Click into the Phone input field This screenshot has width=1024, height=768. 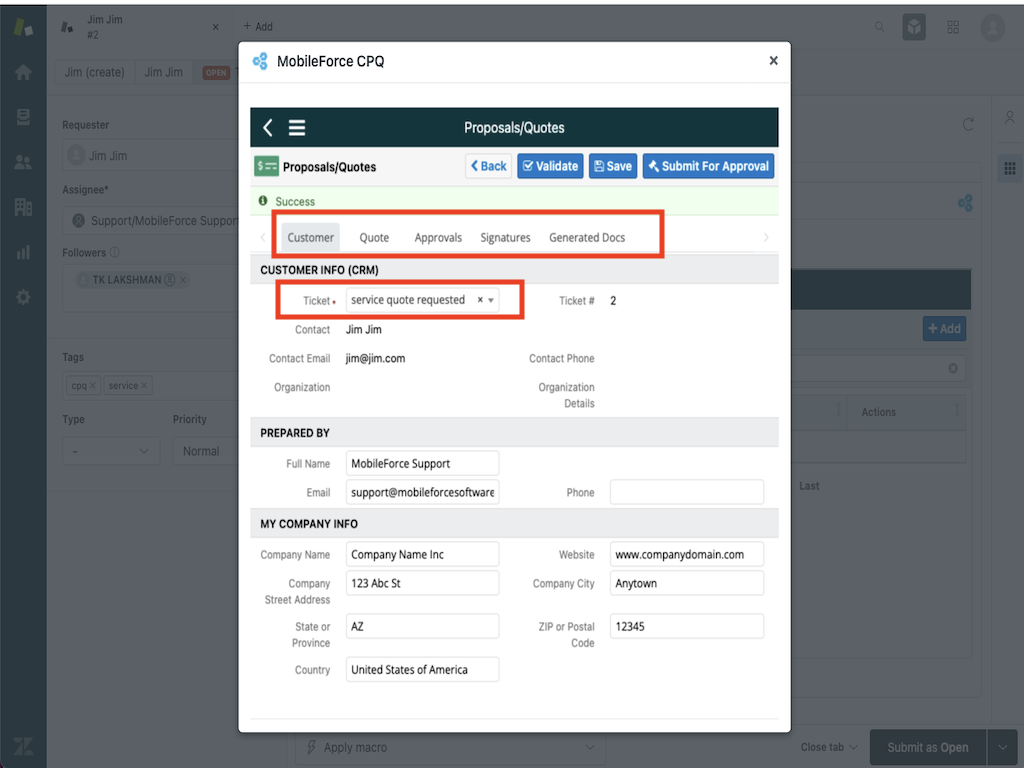686,492
